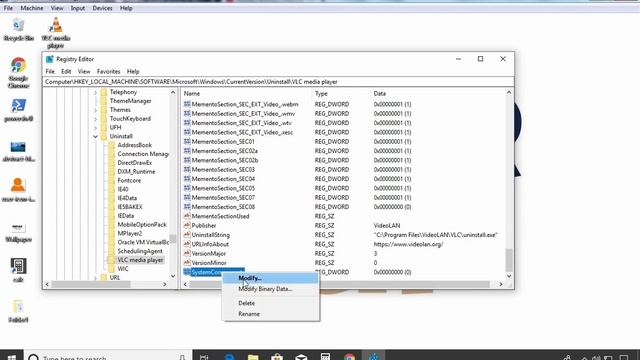Open Chrome from the taskbar
Screen dimensions: 640x360
pyautogui.click(x=350, y=357)
